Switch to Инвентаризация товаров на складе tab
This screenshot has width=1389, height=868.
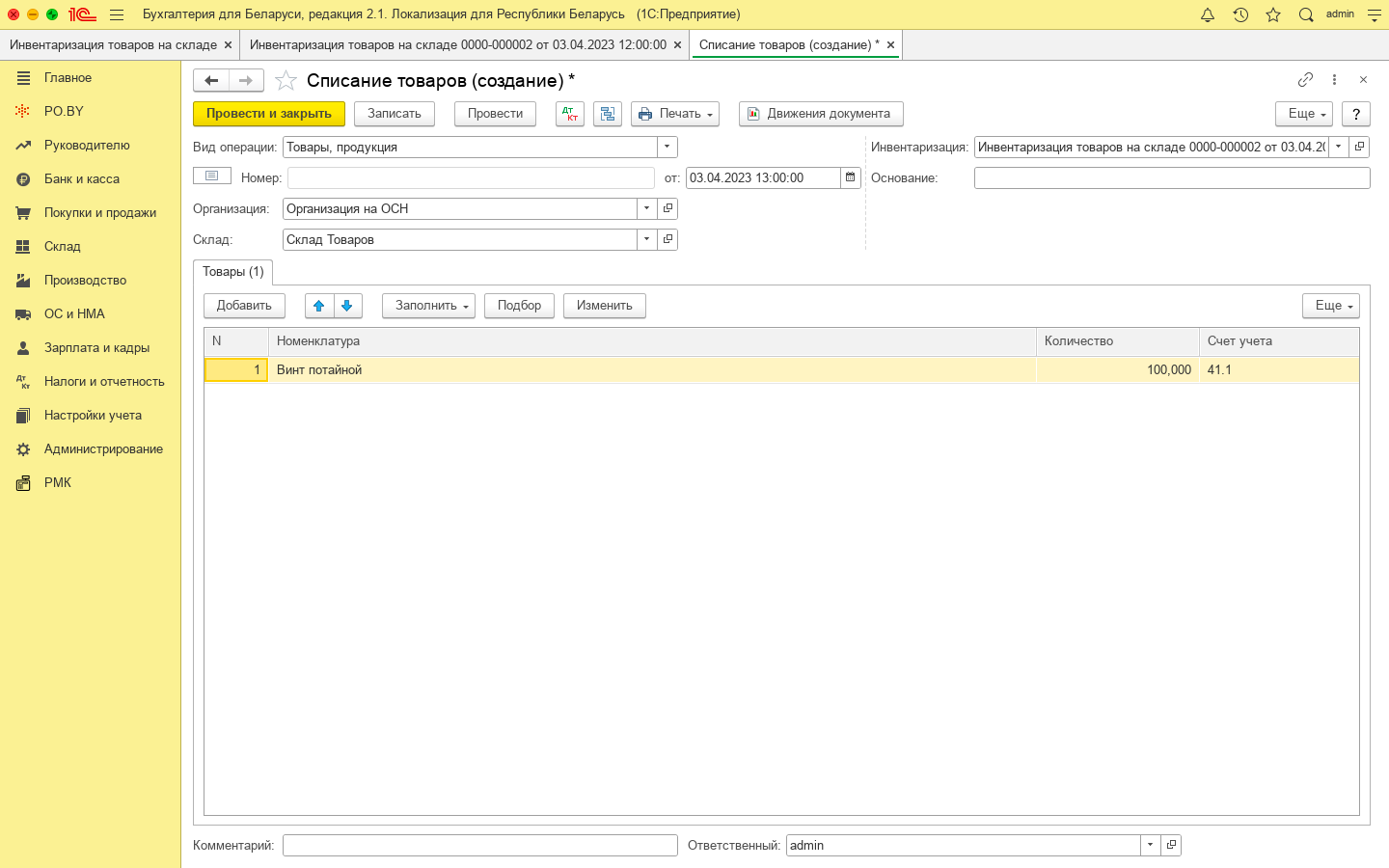pyautogui.click(x=114, y=44)
